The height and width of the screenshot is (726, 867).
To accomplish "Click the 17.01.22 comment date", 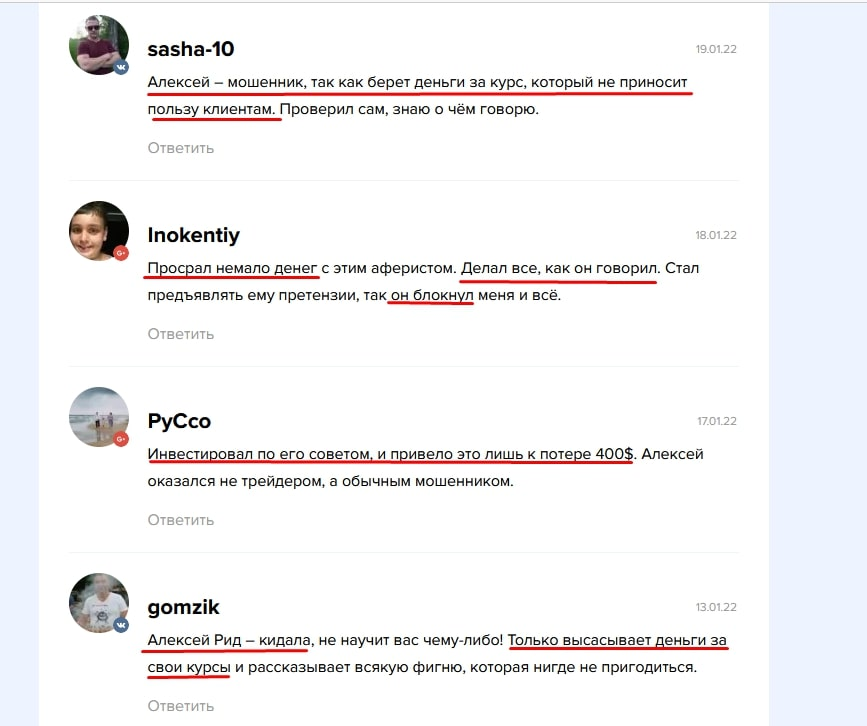I will [x=717, y=421].
